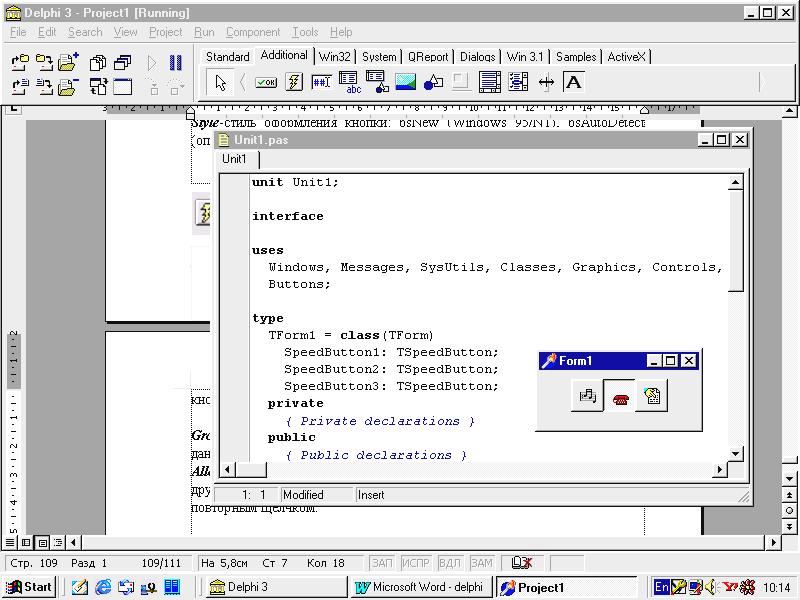This screenshot has width=800, height=600.
Task: Click the Word spelling status book icon
Action: 522,563
